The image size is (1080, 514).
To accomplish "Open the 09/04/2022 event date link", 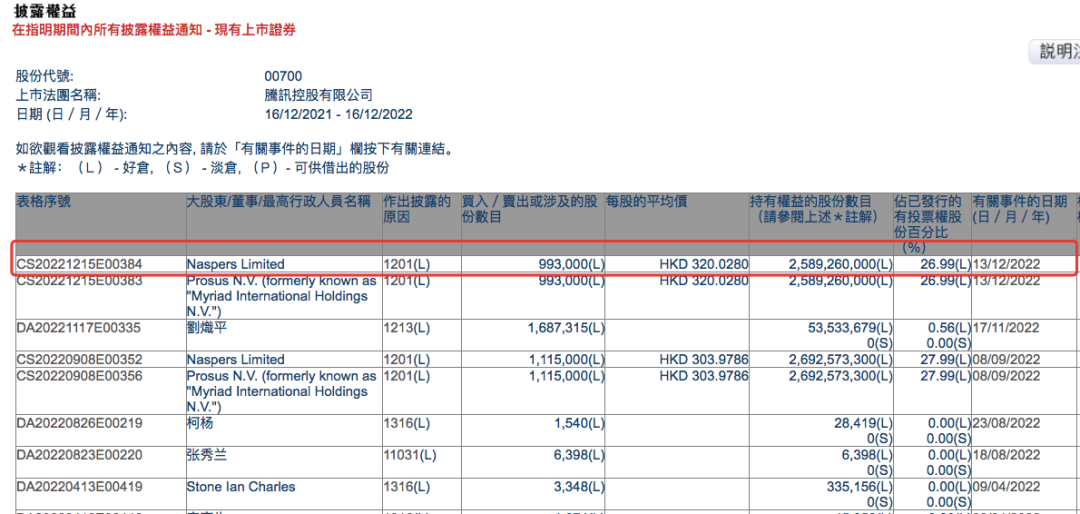I will (1006, 487).
